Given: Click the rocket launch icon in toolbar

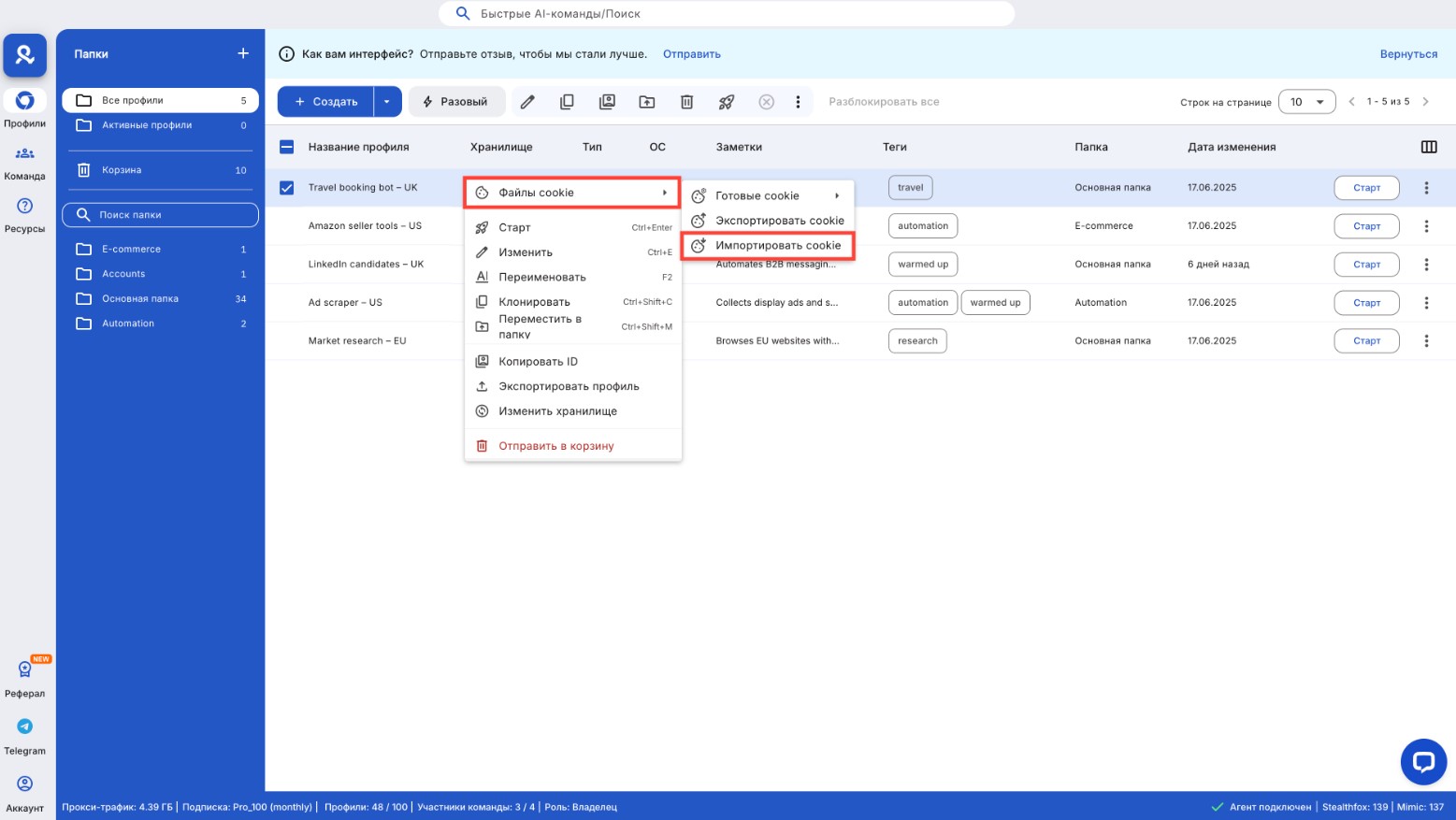Looking at the screenshot, I should click(x=727, y=102).
